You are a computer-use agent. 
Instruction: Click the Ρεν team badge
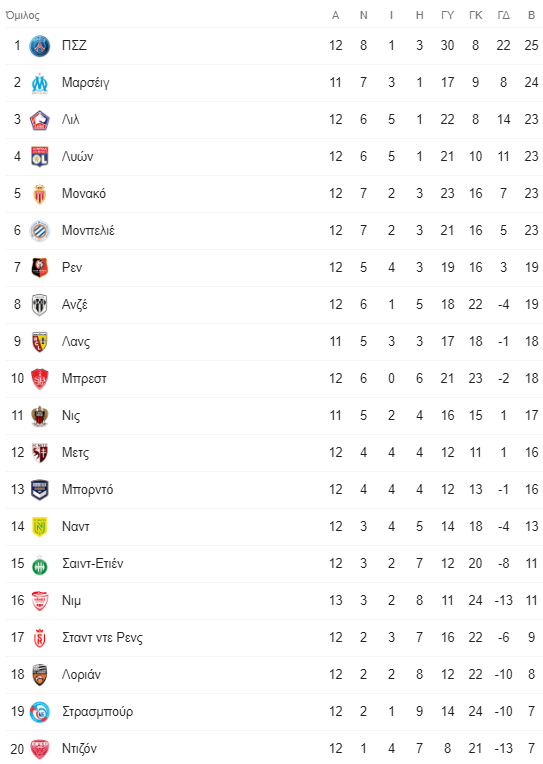coord(39,268)
